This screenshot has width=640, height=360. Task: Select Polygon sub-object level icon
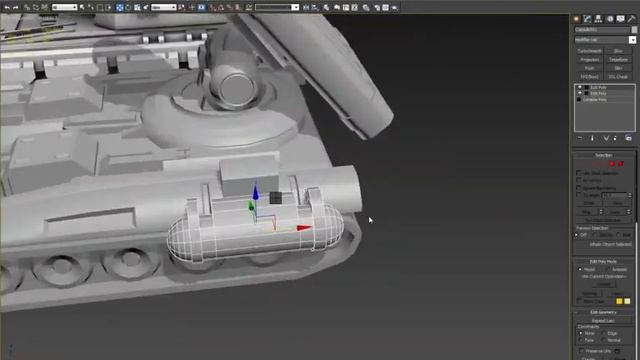pos(612,164)
